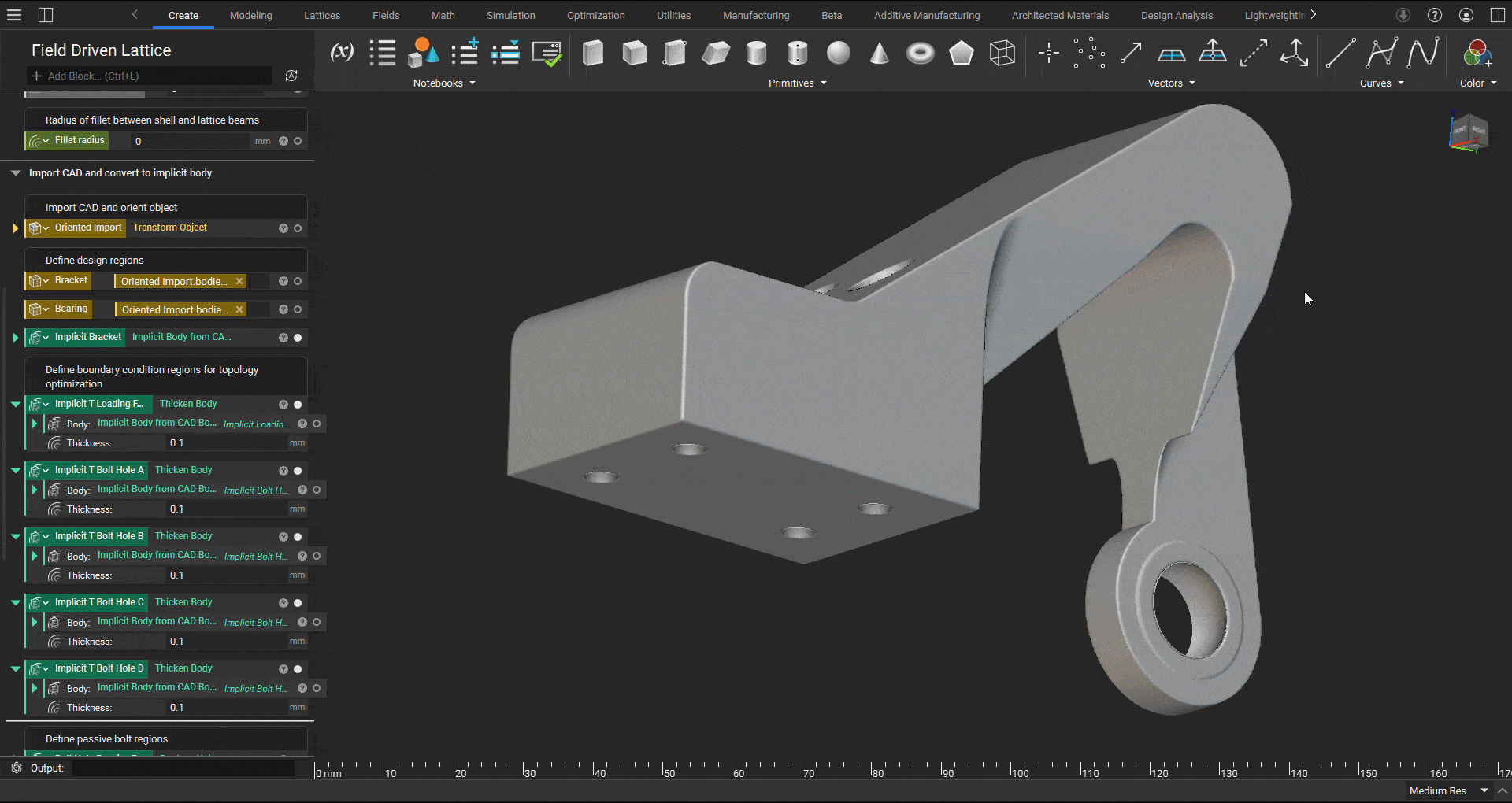Toggle visibility of Implicit T Bolt Hole A

click(x=298, y=471)
